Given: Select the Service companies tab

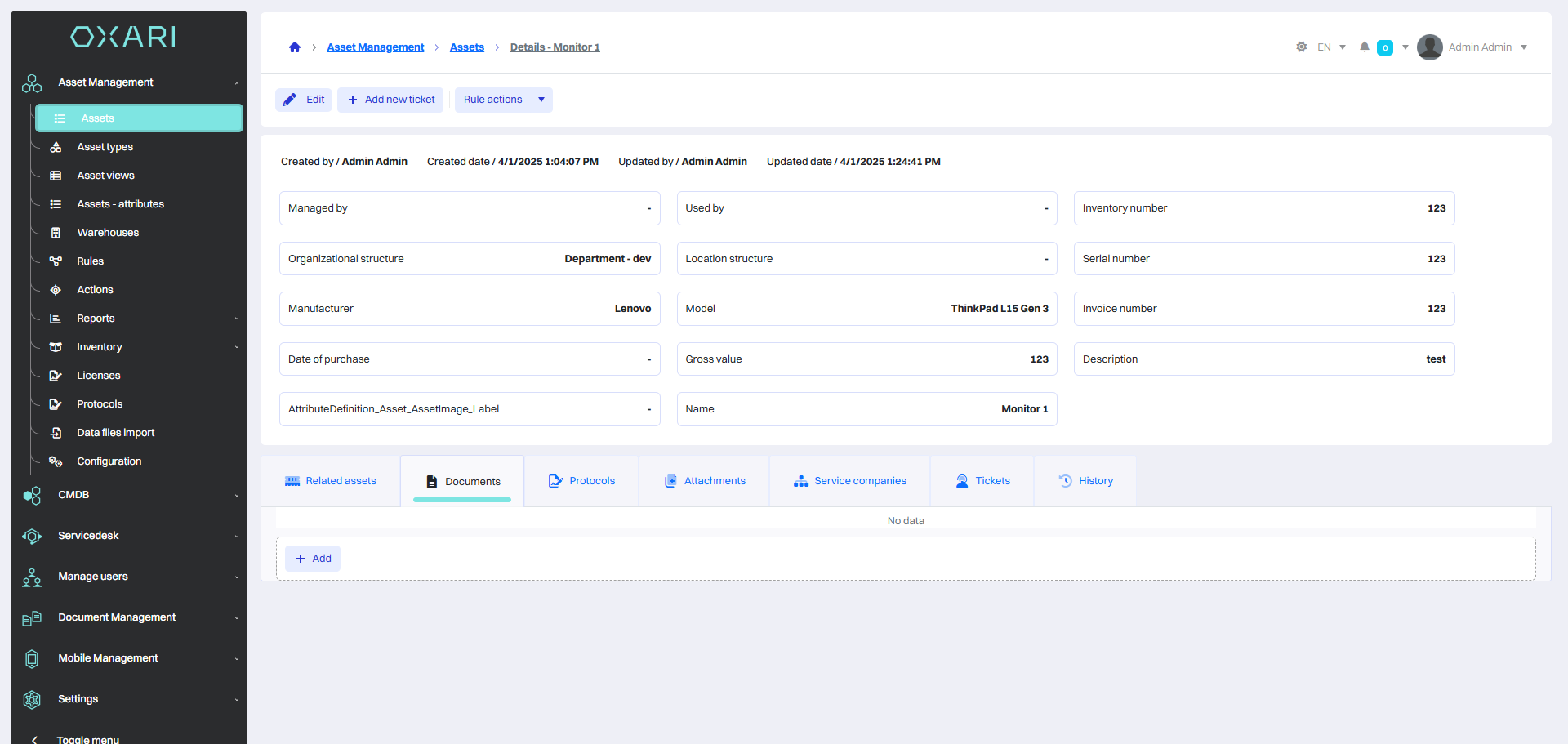Looking at the screenshot, I should [850, 481].
